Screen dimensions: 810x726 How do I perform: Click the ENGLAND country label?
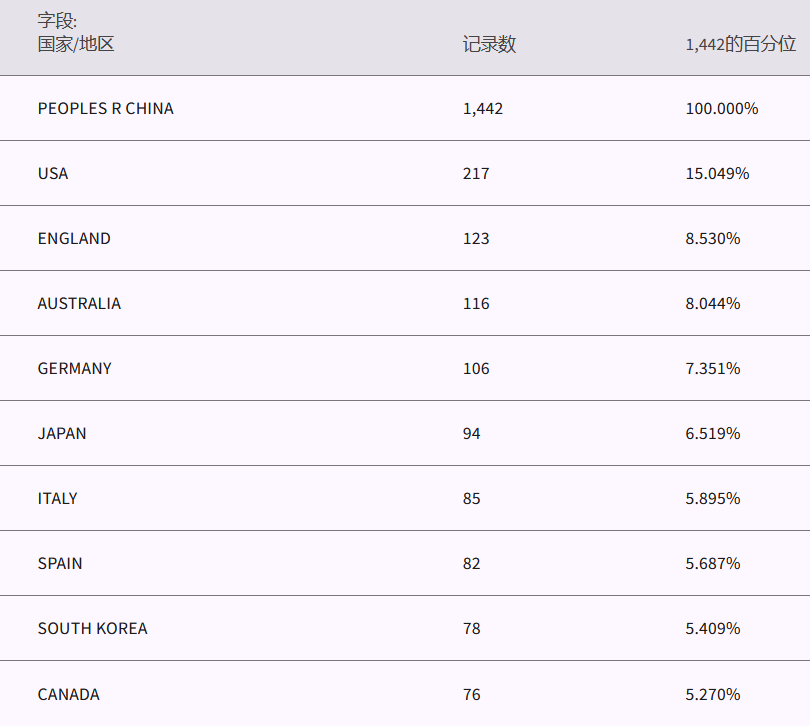coord(74,238)
